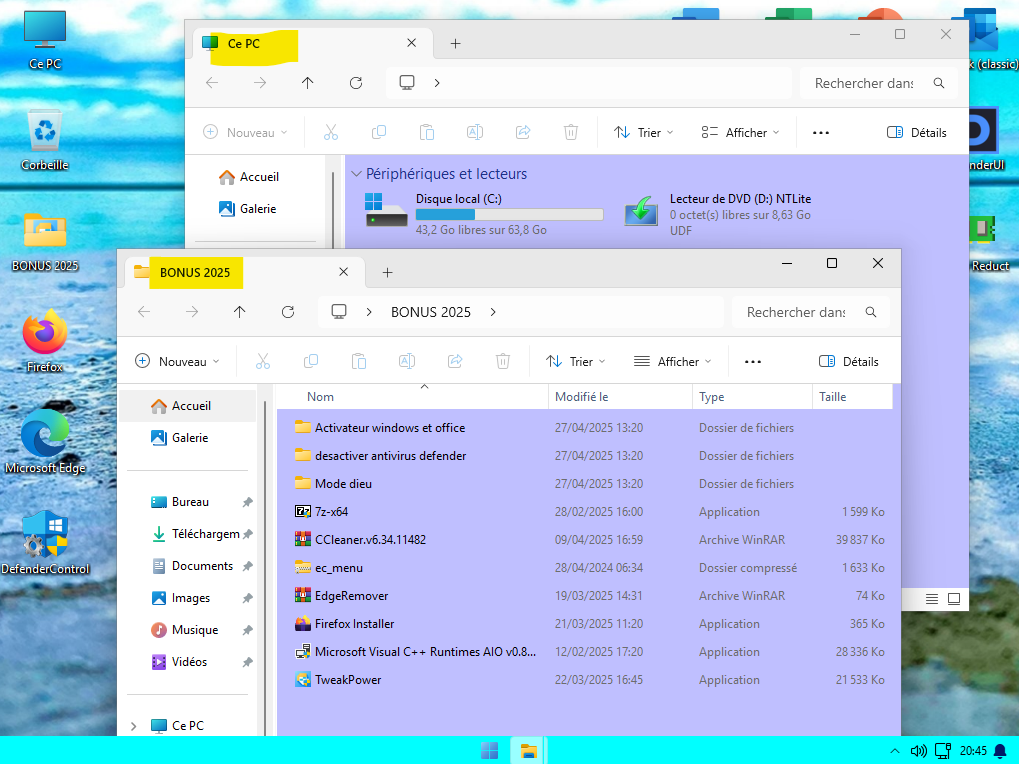Open Ce PC desktop icon
Image resolution: width=1019 pixels, height=764 pixels.
click(45, 39)
